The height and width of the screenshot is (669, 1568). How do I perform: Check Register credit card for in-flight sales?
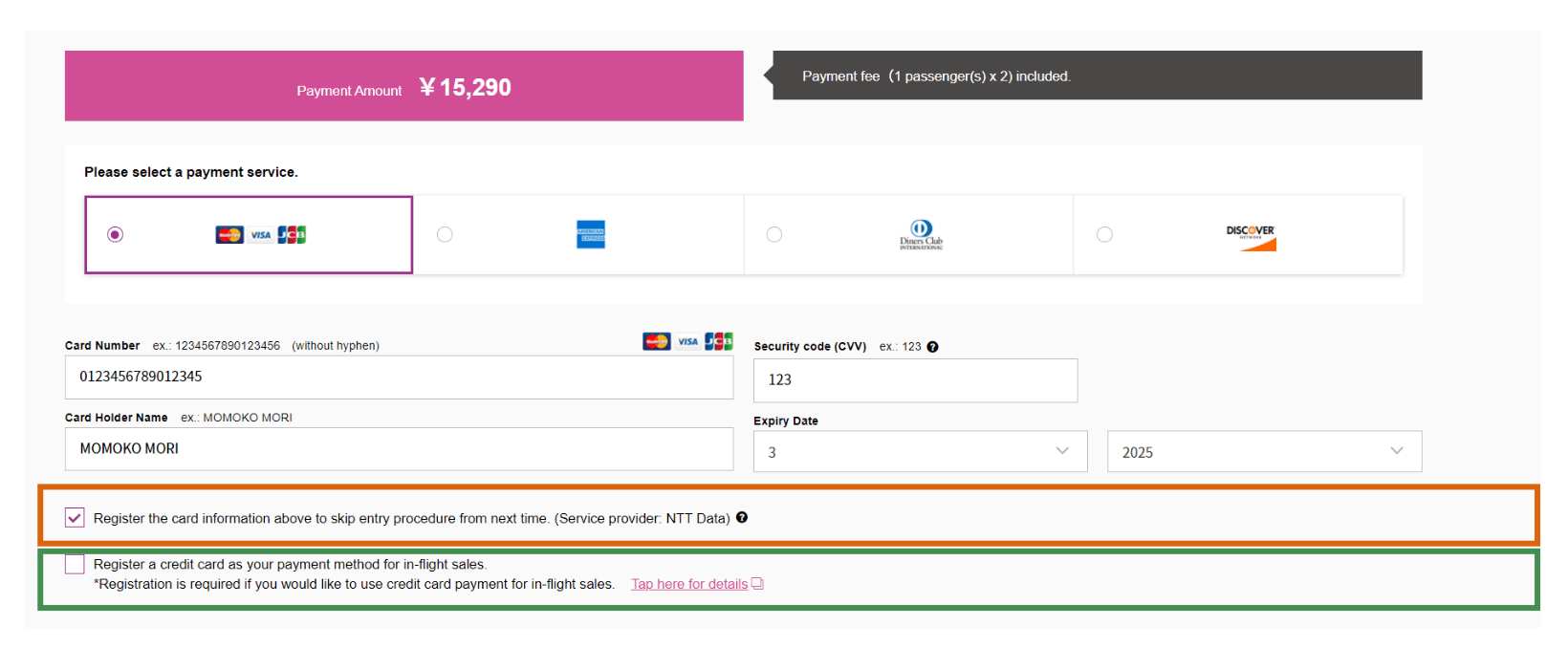click(x=75, y=564)
